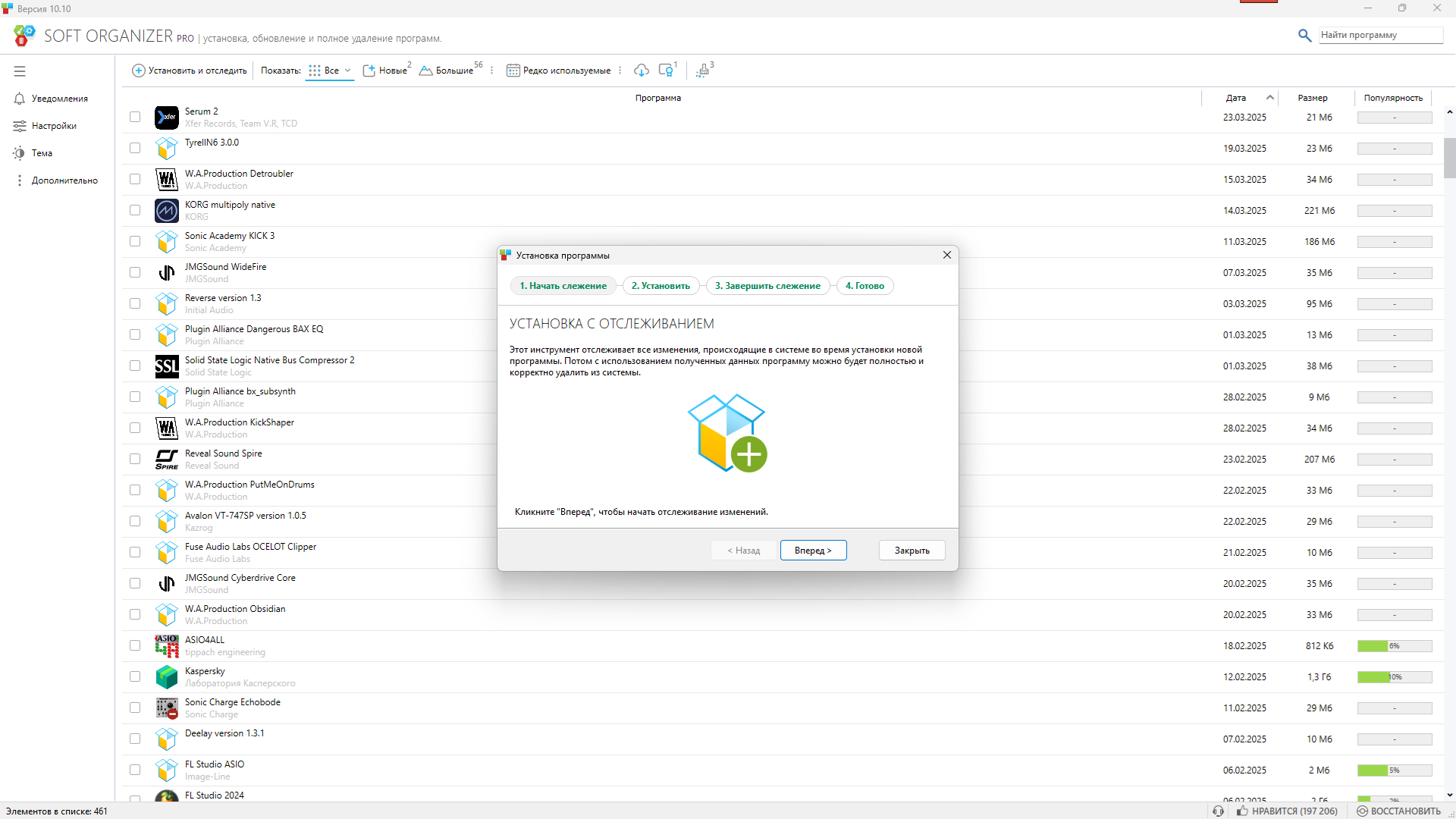The height and width of the screenshot is (819, 1456).
Task: Show Редко используемые programs
Action: point(558,71)
